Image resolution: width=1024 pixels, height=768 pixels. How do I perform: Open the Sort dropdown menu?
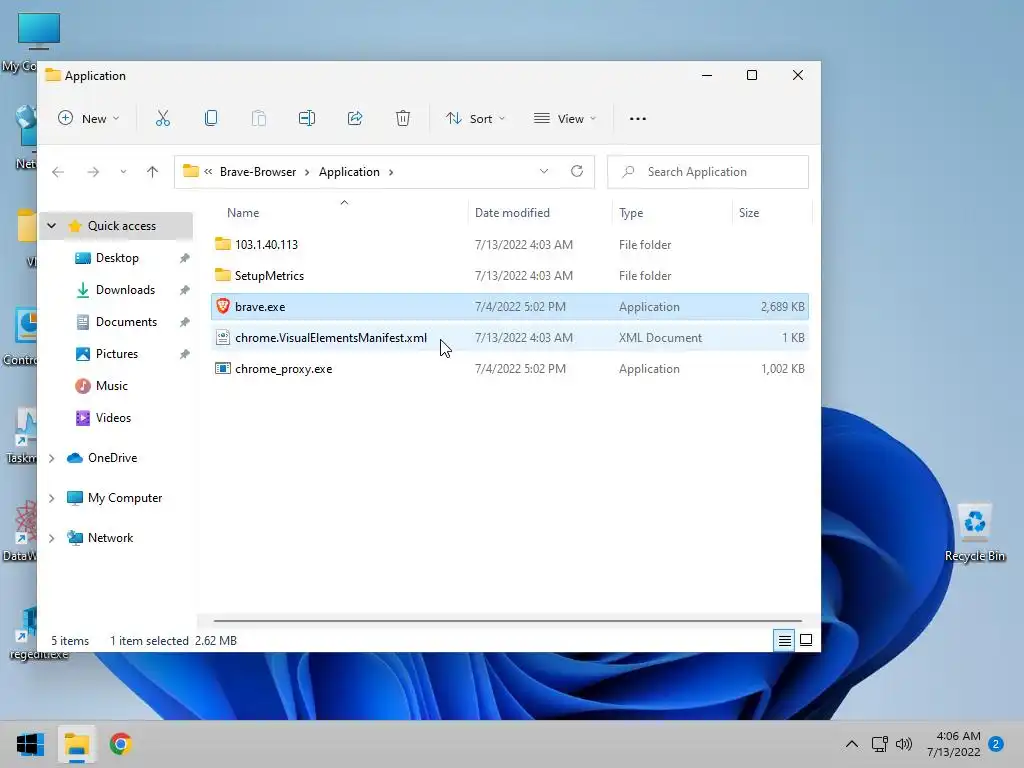point(476,118)
